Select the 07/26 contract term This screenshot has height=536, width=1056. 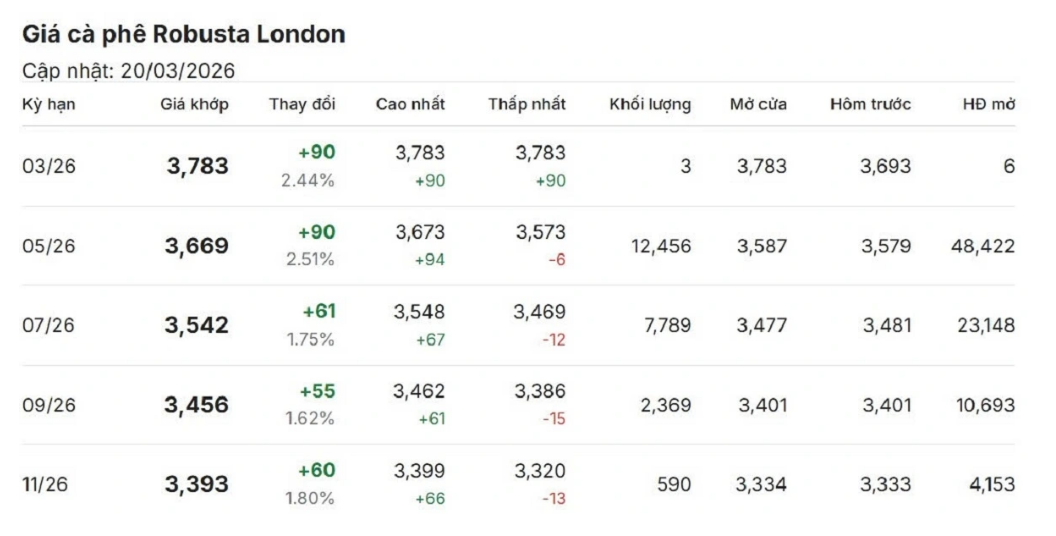(49, 325)
